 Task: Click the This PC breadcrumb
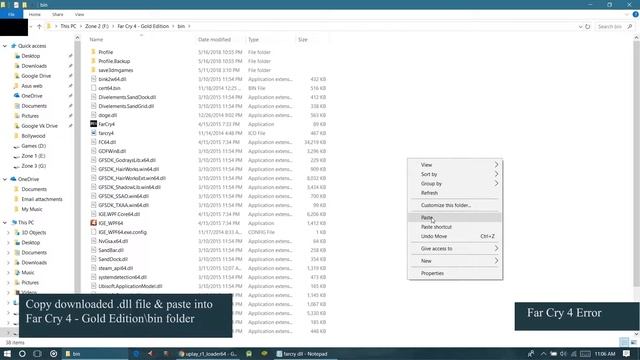click(x=68, y=26)
